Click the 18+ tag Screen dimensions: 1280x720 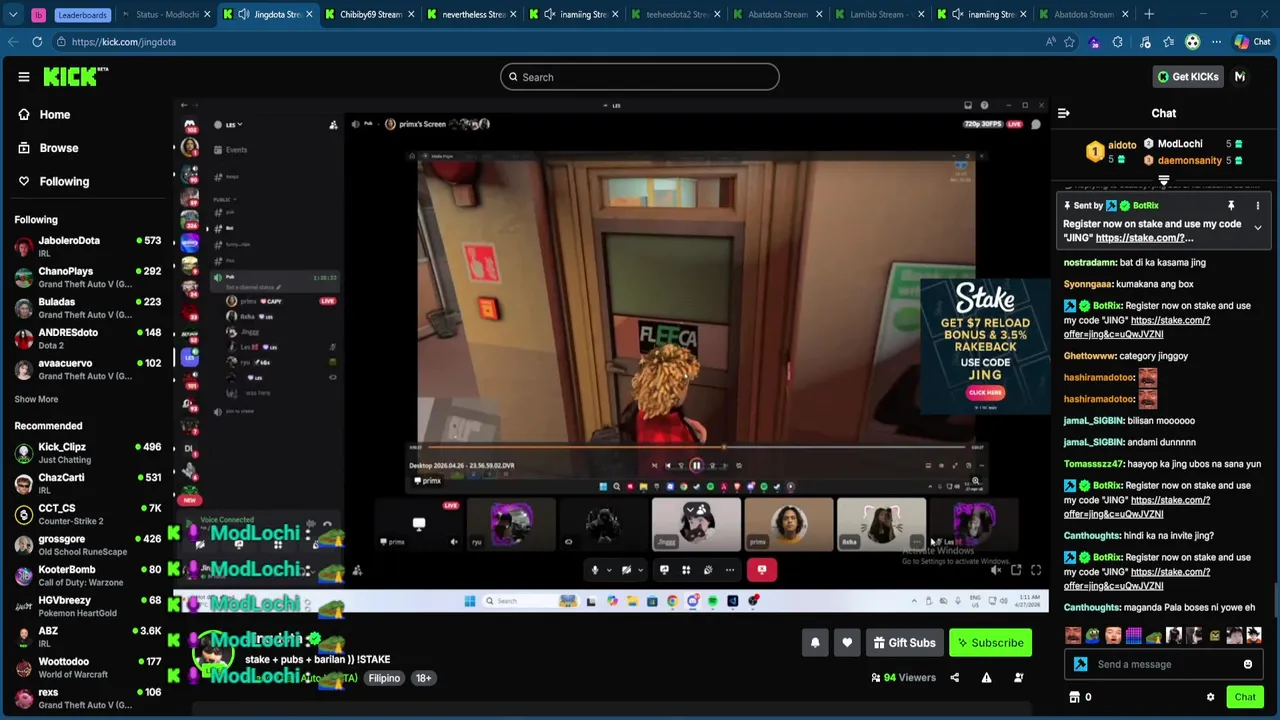[423, 678]
